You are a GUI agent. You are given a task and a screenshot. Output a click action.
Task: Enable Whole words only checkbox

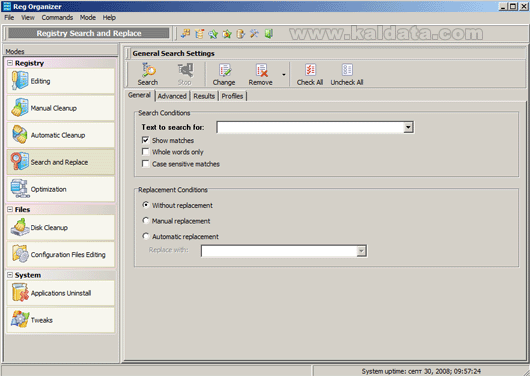pos(146,152)
